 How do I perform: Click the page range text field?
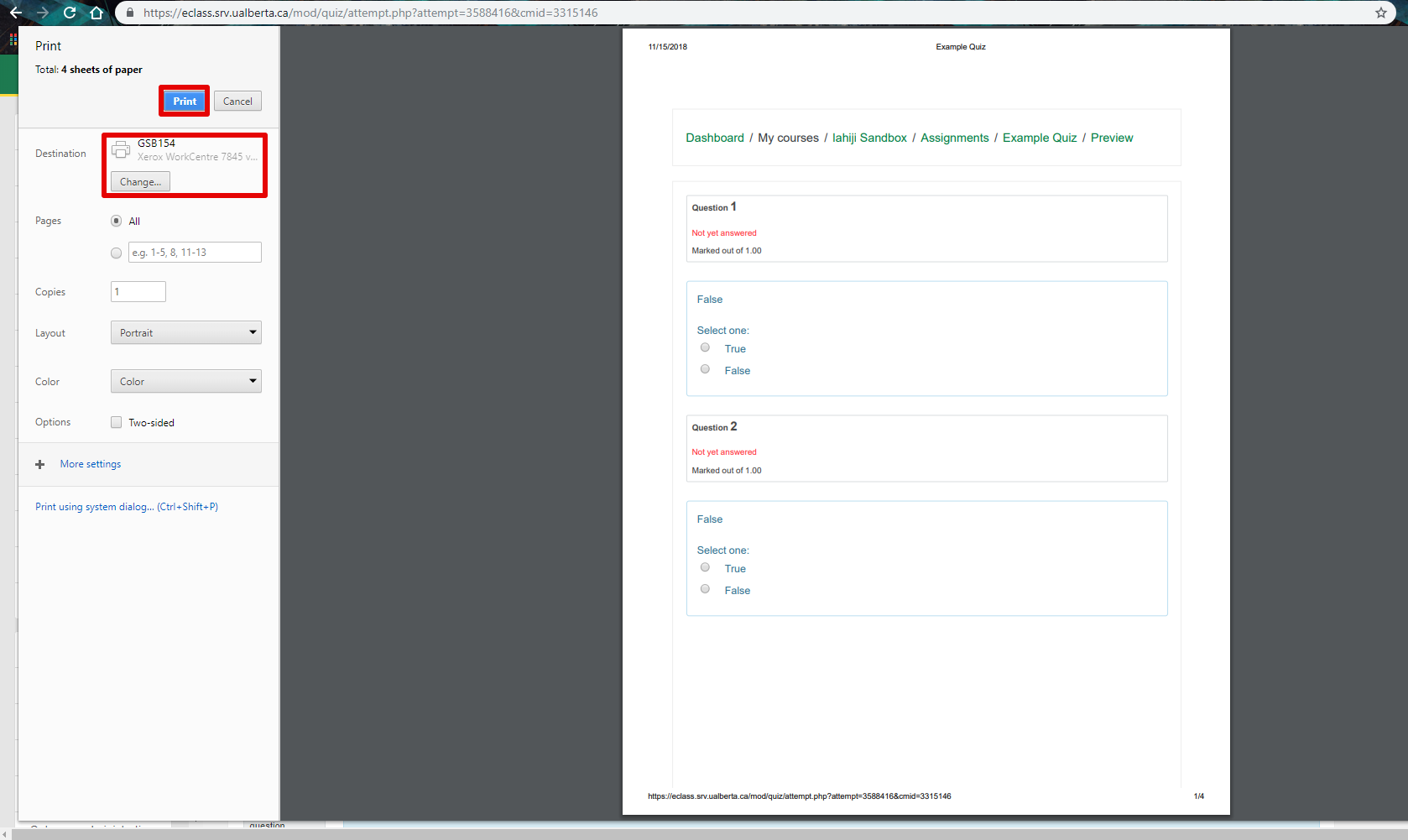(x=195, y=253)
